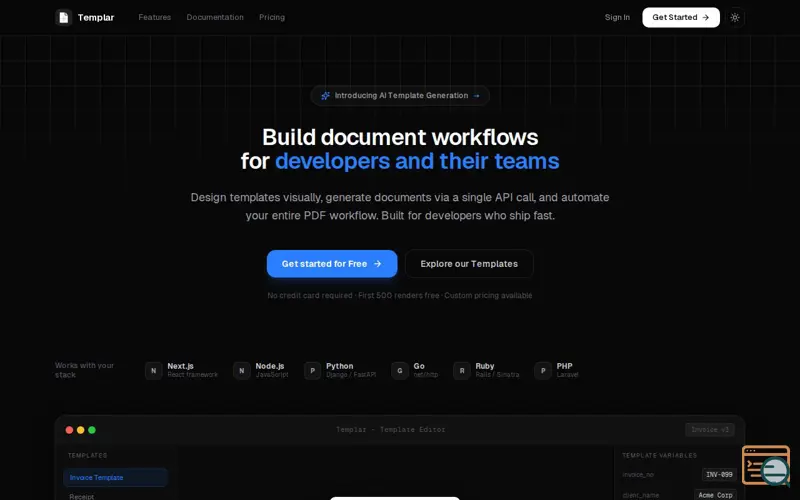Open the Documentation nav link
Screen dimensions: 800x500
[215, 17]
